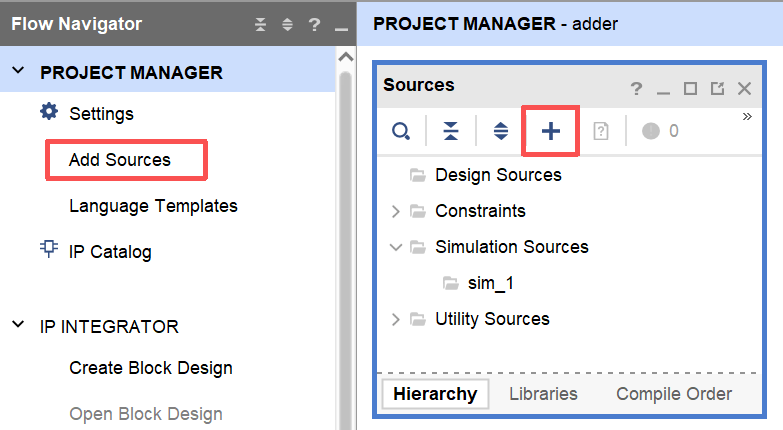Viewport: 783px width, 430px height.
Task: Click Sources panel help question mark
Action: [636, 89]
